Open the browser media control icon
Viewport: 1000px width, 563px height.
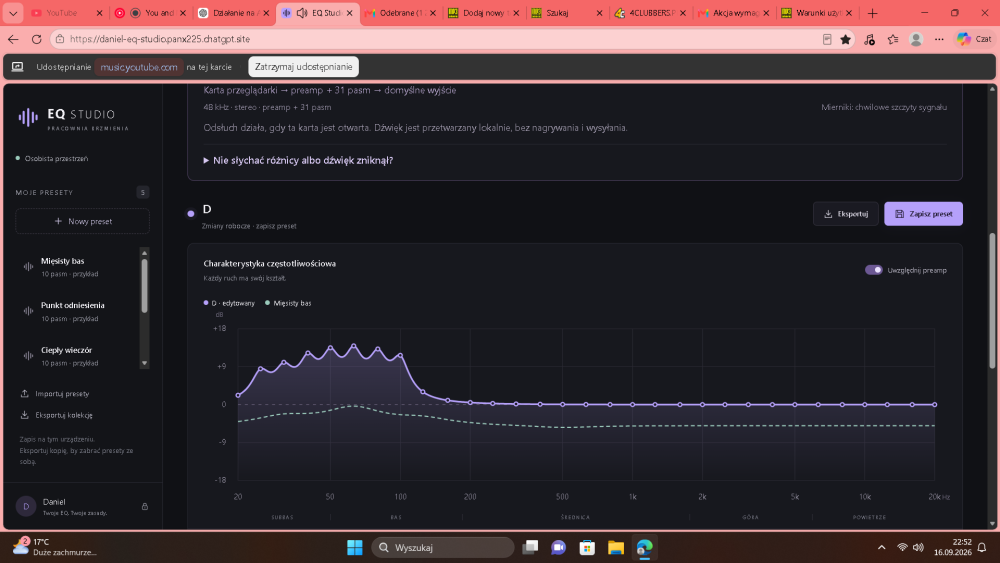click(869, 39)
